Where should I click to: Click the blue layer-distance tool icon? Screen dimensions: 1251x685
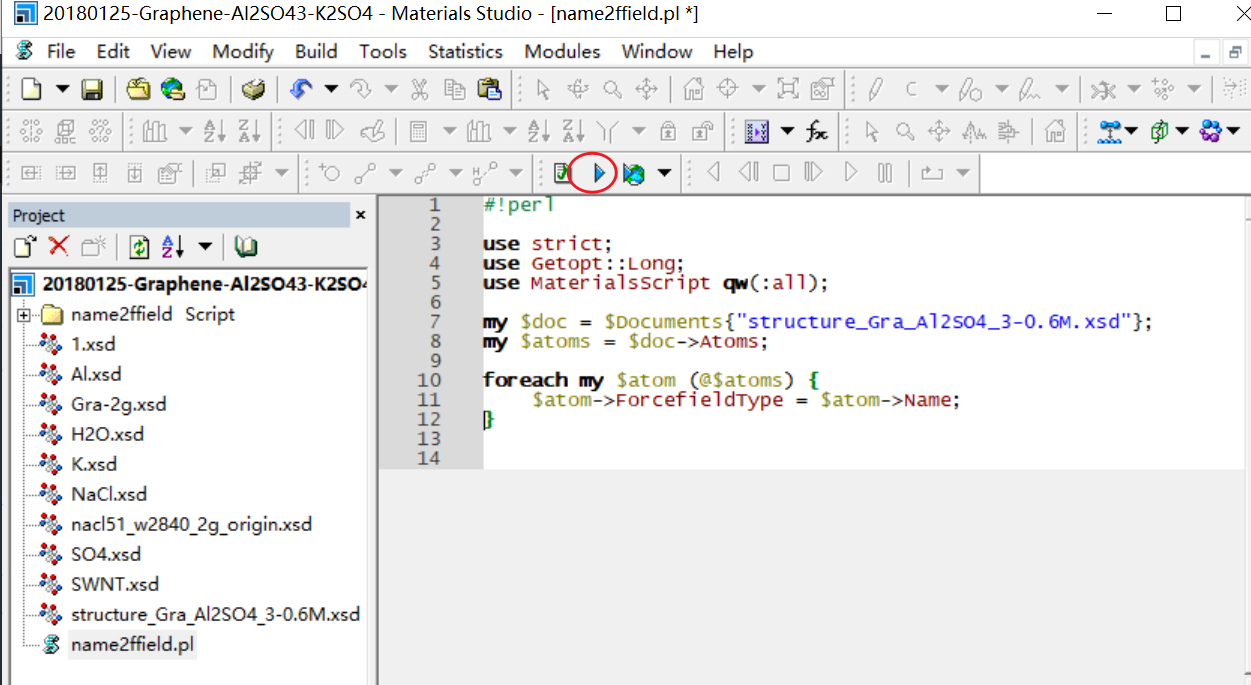(1110, 131)
